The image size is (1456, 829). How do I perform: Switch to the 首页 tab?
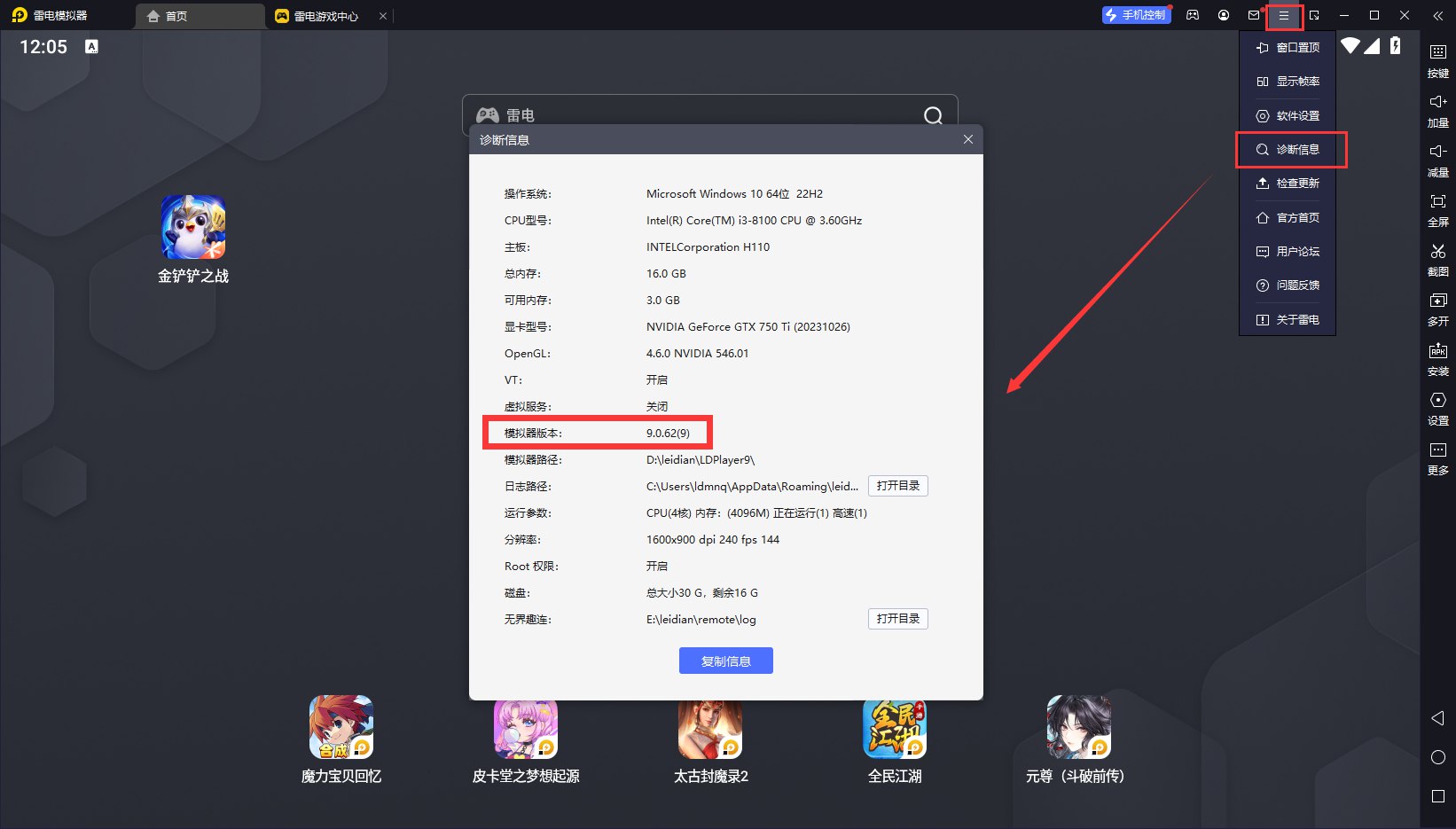(x=200, y=16)
